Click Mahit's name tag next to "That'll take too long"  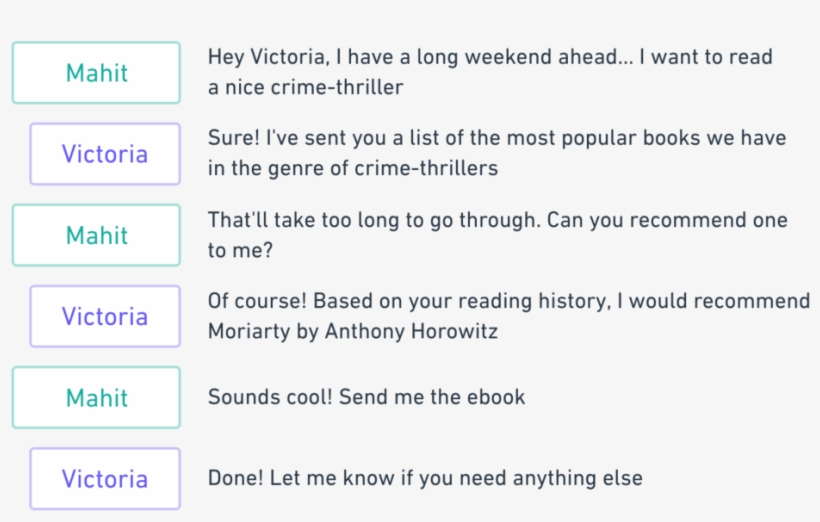[97, 235]
